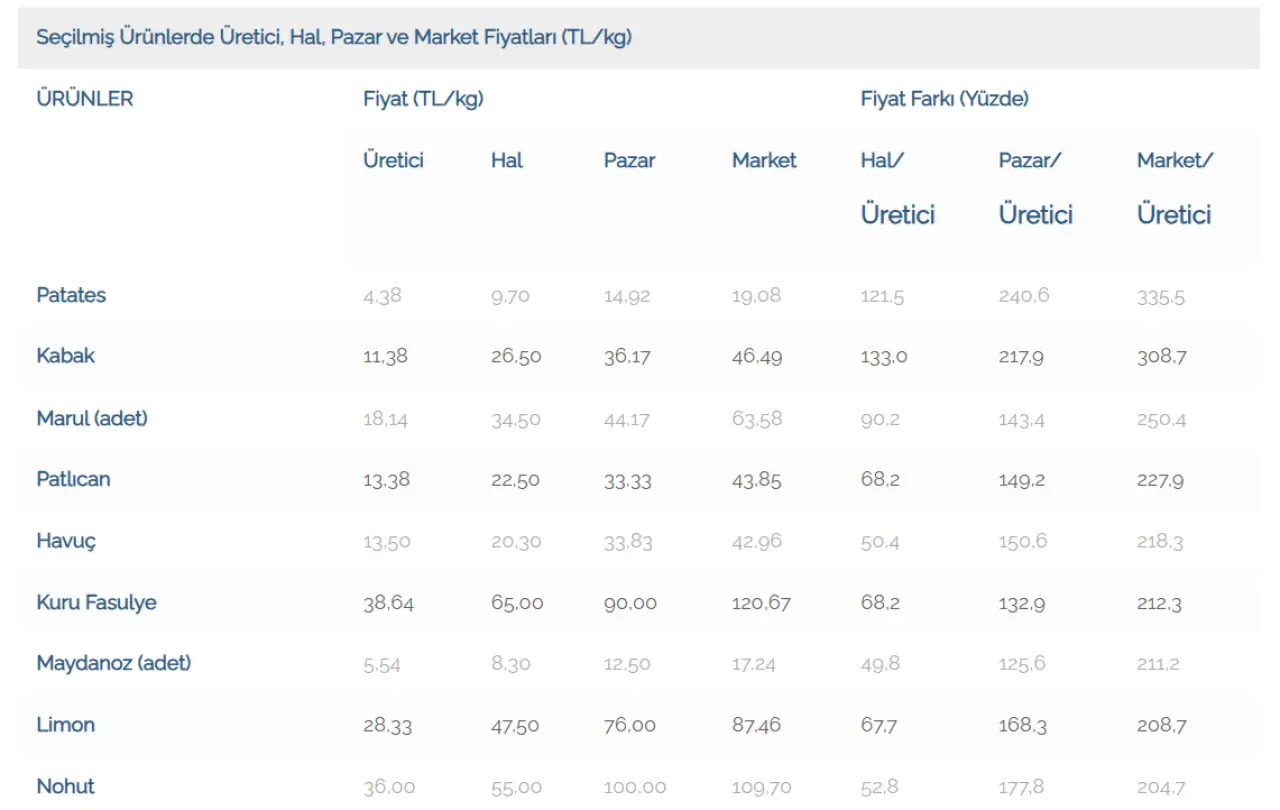Click Kabak Market/Üretici value 308,7

(1161, 357)
